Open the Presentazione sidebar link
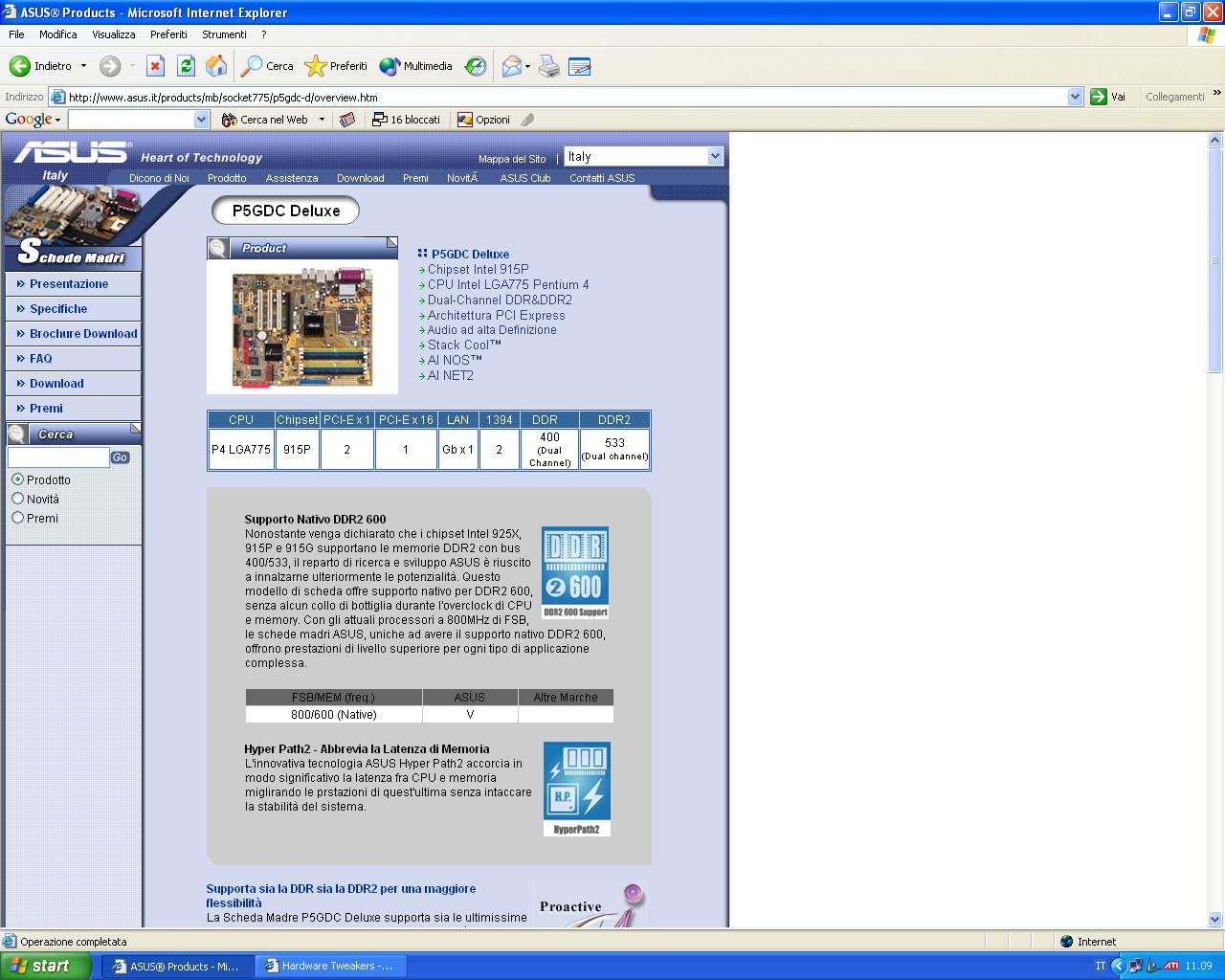This screenshot has height=980, width=1225. pos(69,284)
